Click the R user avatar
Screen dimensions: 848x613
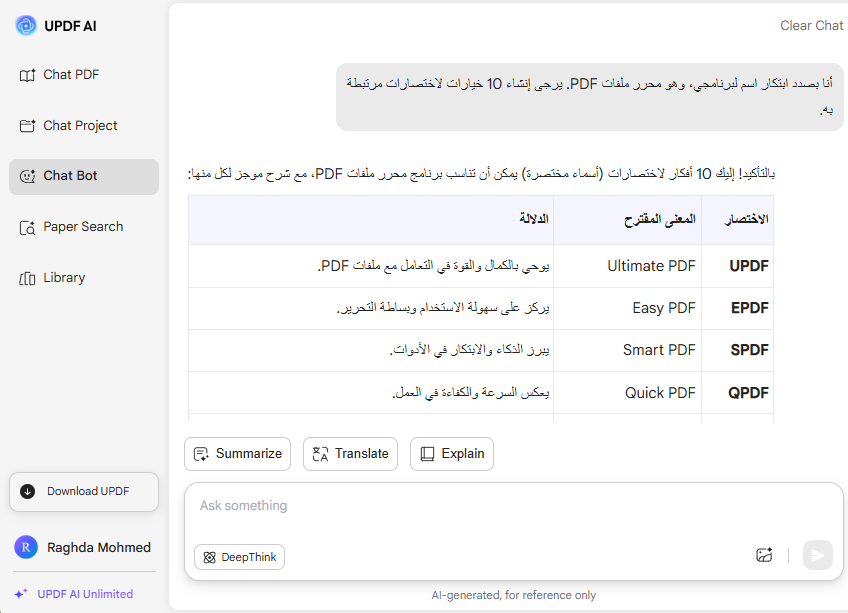click(26, 548)
